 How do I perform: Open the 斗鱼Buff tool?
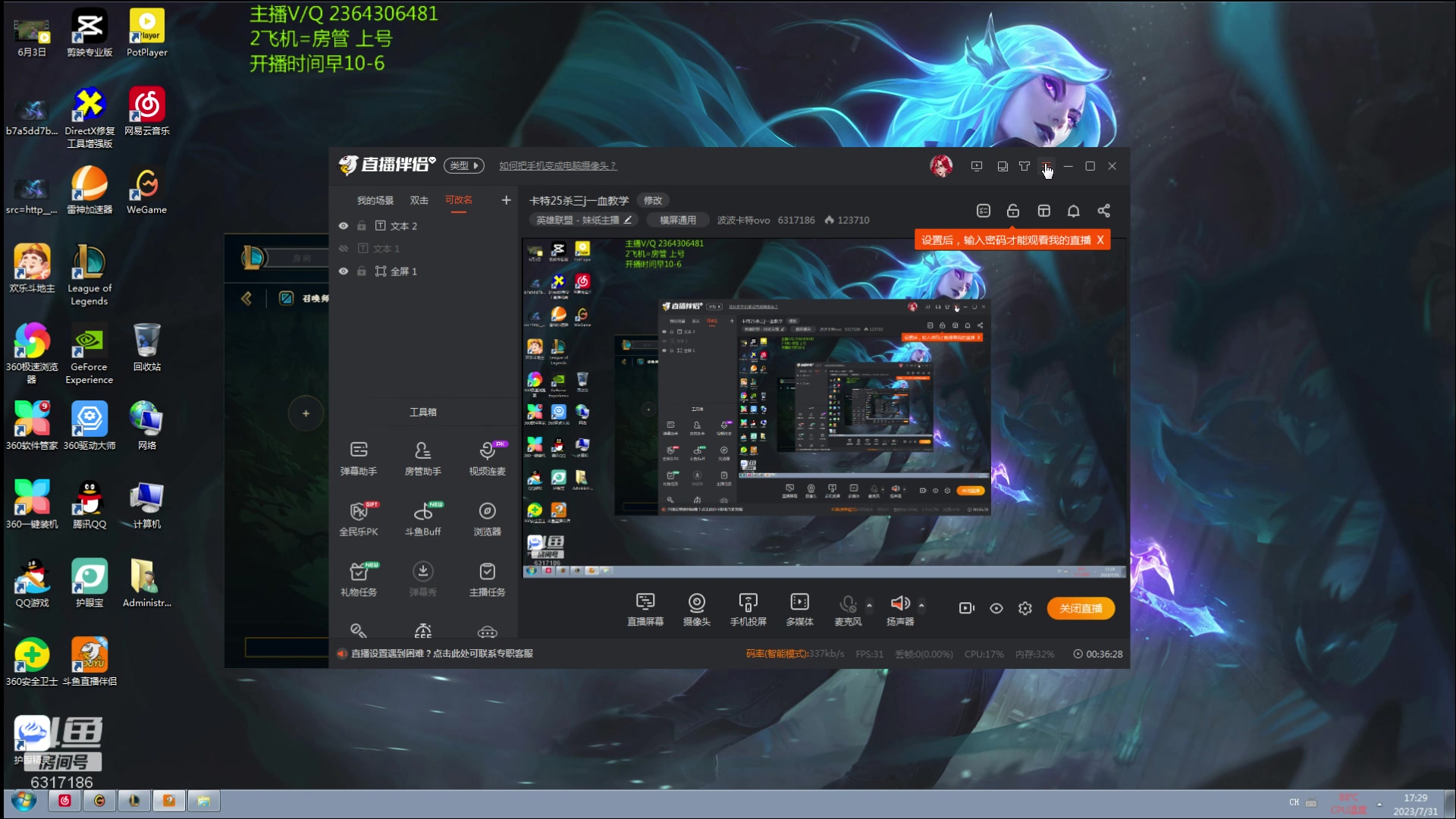coord(422,519)
